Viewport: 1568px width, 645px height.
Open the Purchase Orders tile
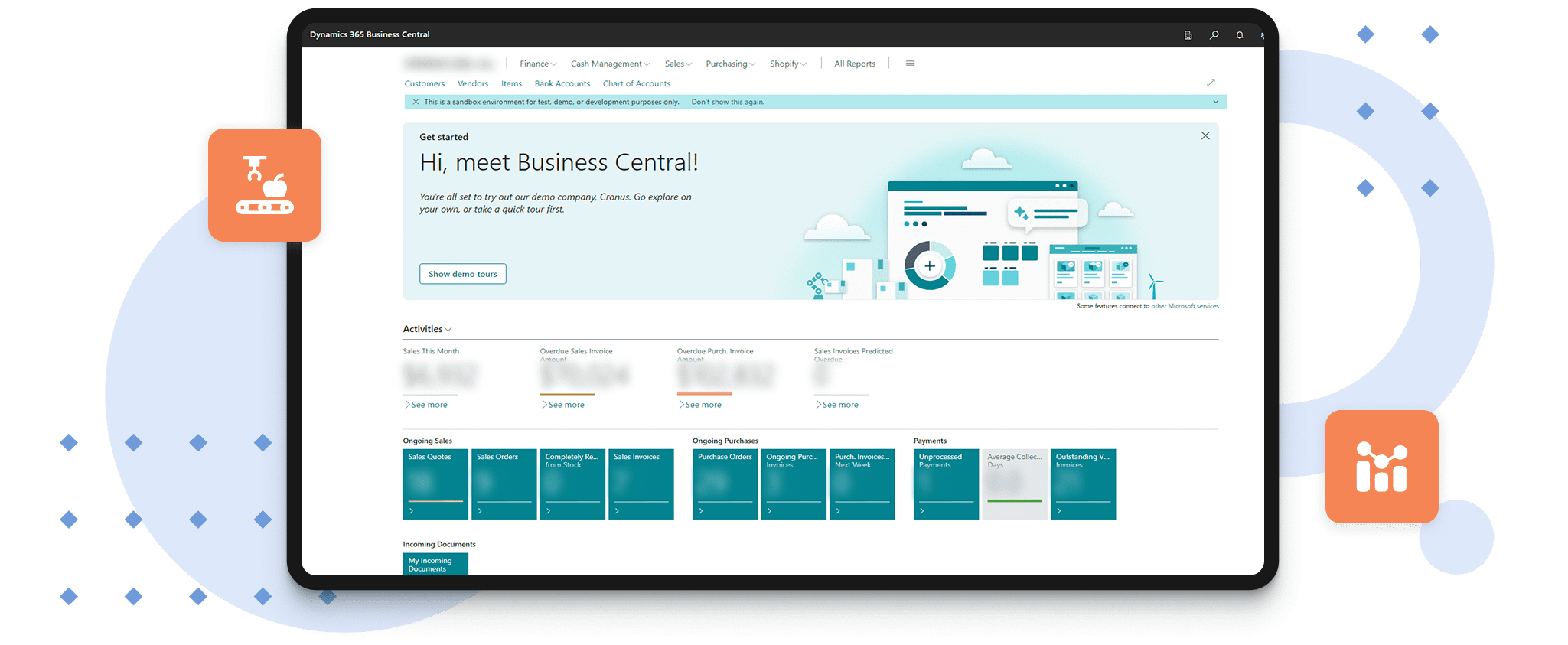coord(724,484)
